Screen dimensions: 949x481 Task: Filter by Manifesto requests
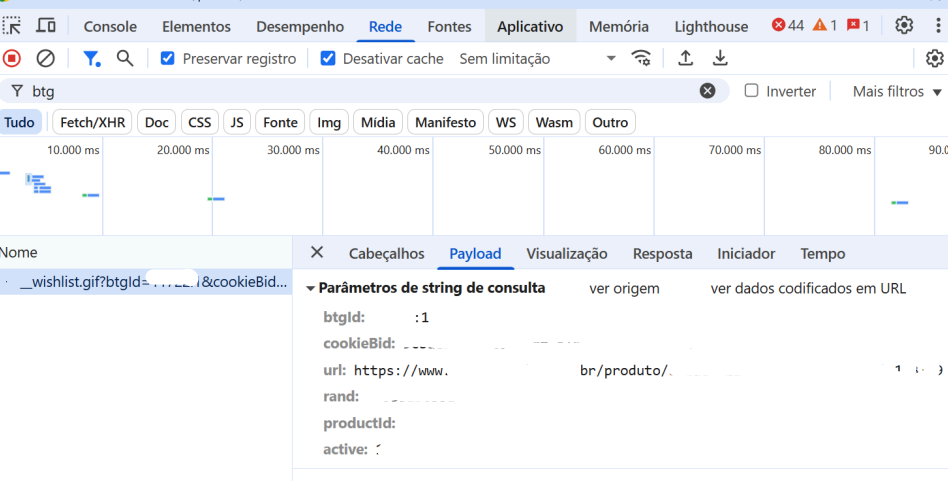[445, 122]
